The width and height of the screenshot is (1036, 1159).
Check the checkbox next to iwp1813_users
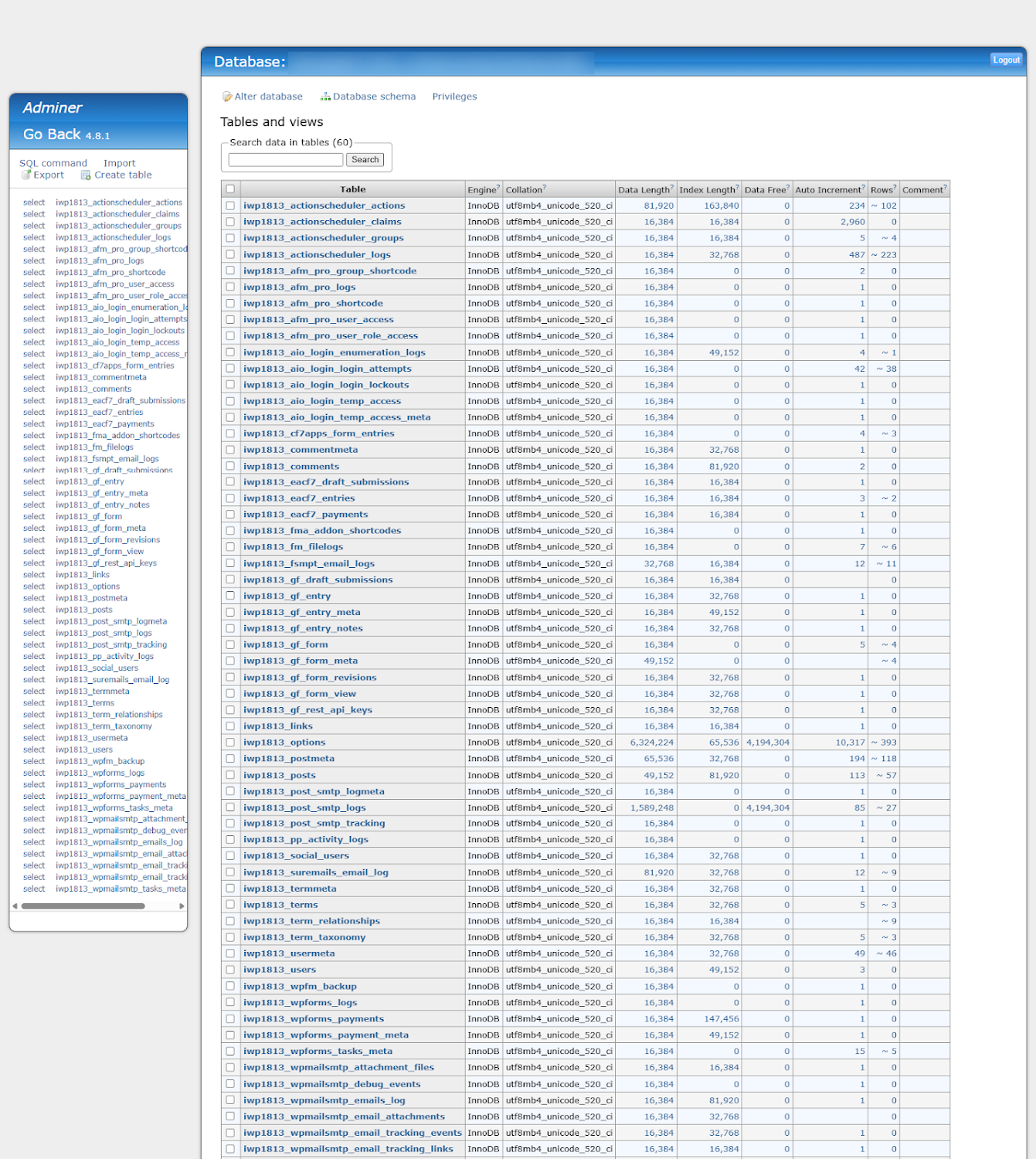click(x=229, y=969)
